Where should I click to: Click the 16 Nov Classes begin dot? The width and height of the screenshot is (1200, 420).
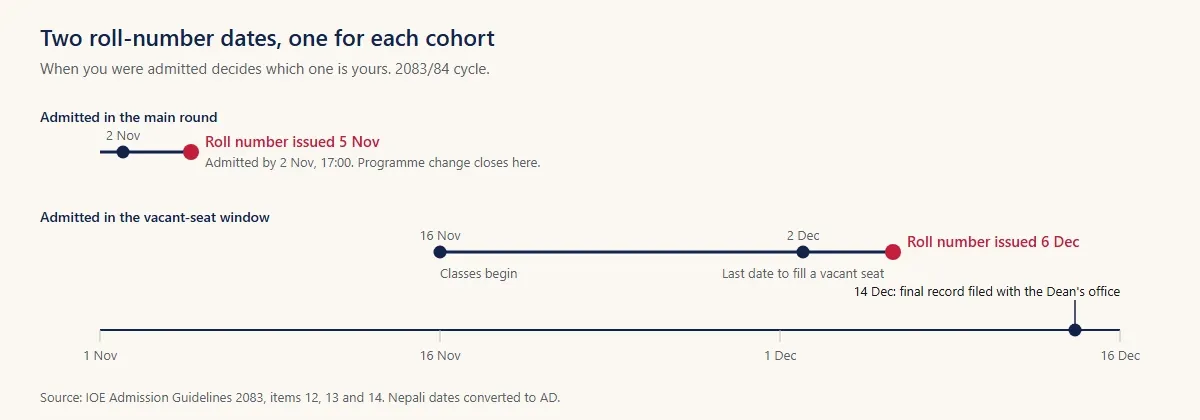440,252
